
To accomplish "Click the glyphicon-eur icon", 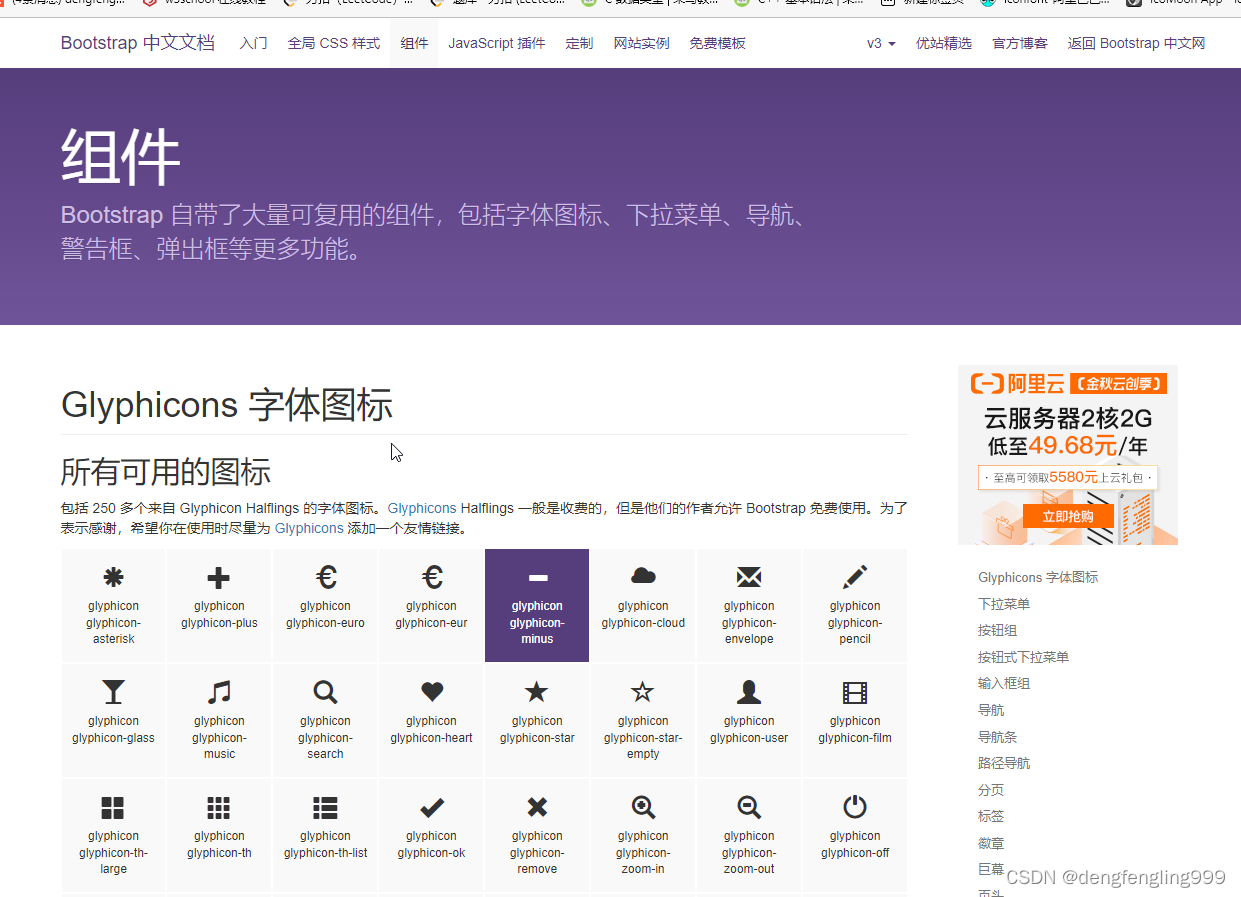I will [x=432, y=577].
